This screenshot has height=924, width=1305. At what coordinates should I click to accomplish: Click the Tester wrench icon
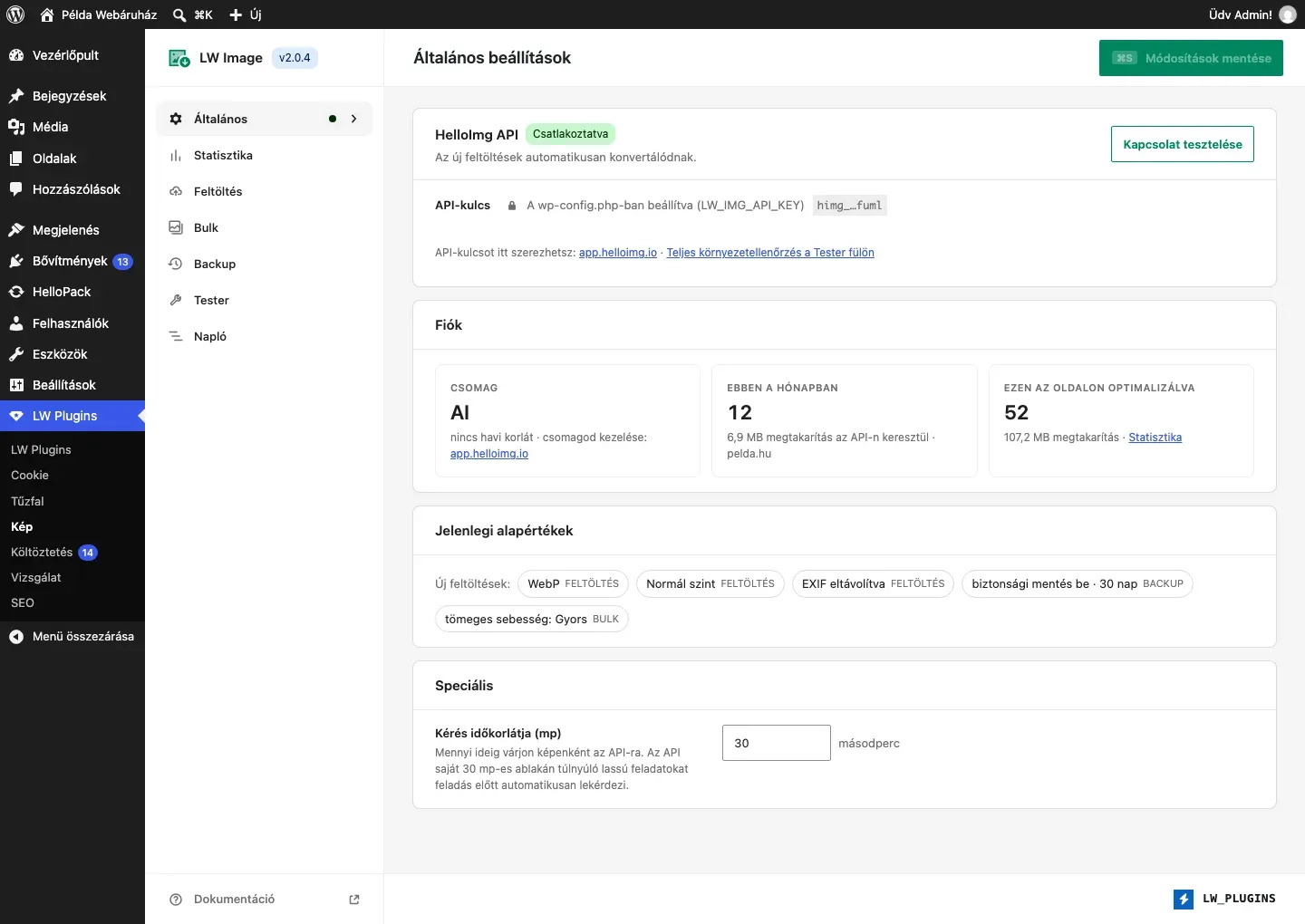click(176, 300)
